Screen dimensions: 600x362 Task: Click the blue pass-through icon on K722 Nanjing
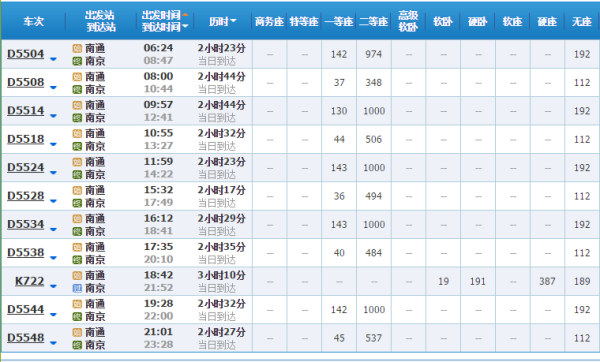point(77,288)
